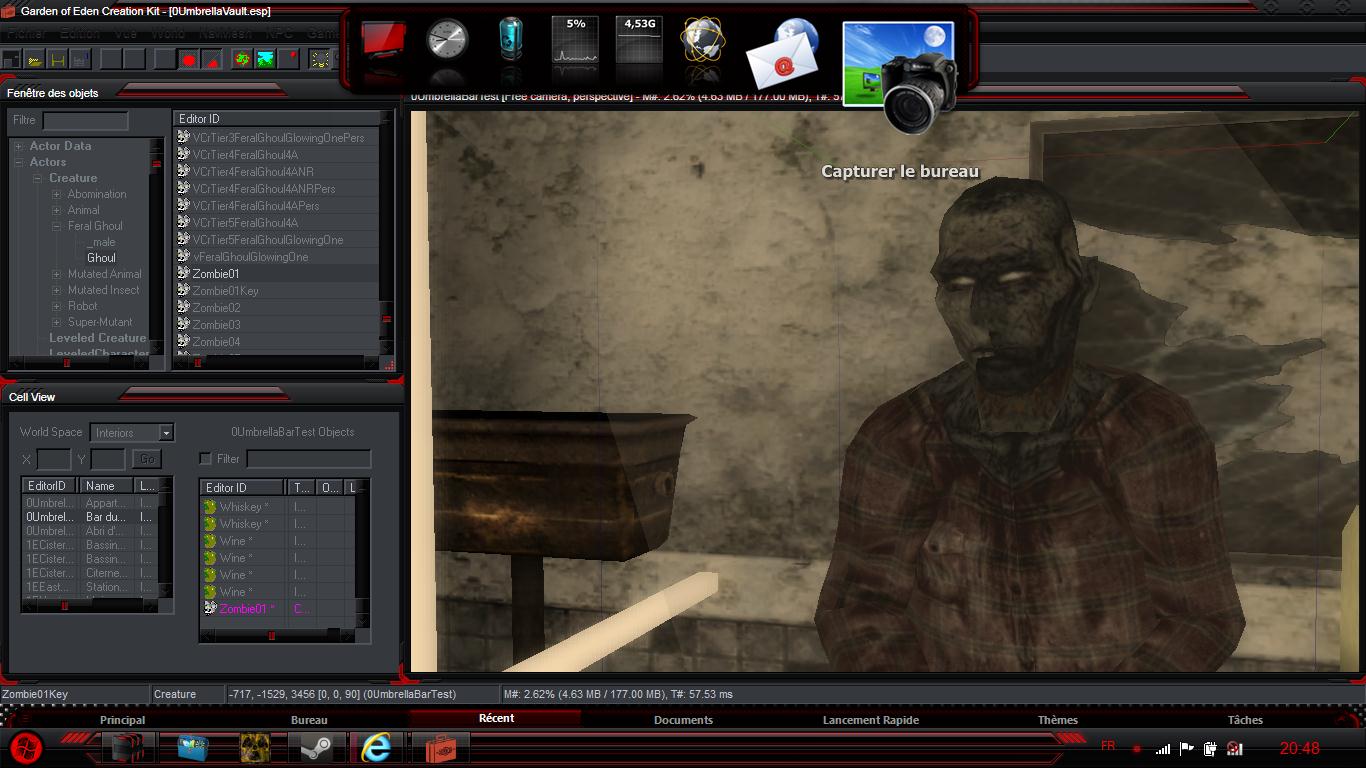
Task: Click the Filtre input field in object window
Action: tap(85, 121)
